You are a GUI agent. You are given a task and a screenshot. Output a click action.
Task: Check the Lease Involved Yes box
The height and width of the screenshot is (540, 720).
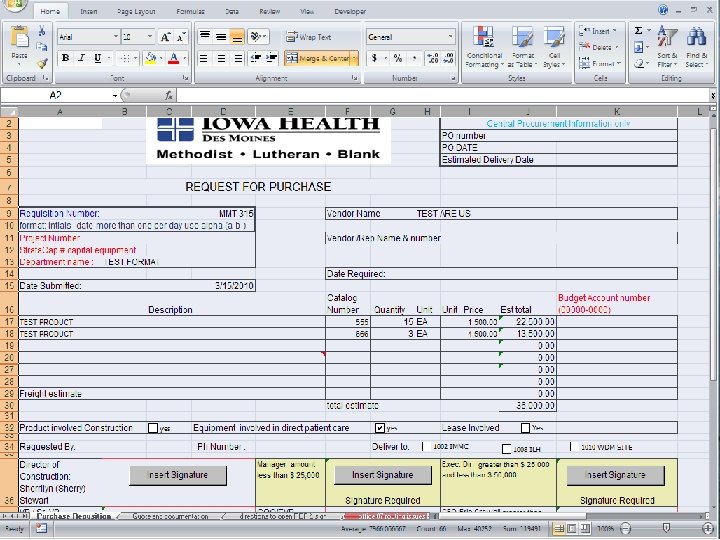pyautogui.click(x=526, y=428)
